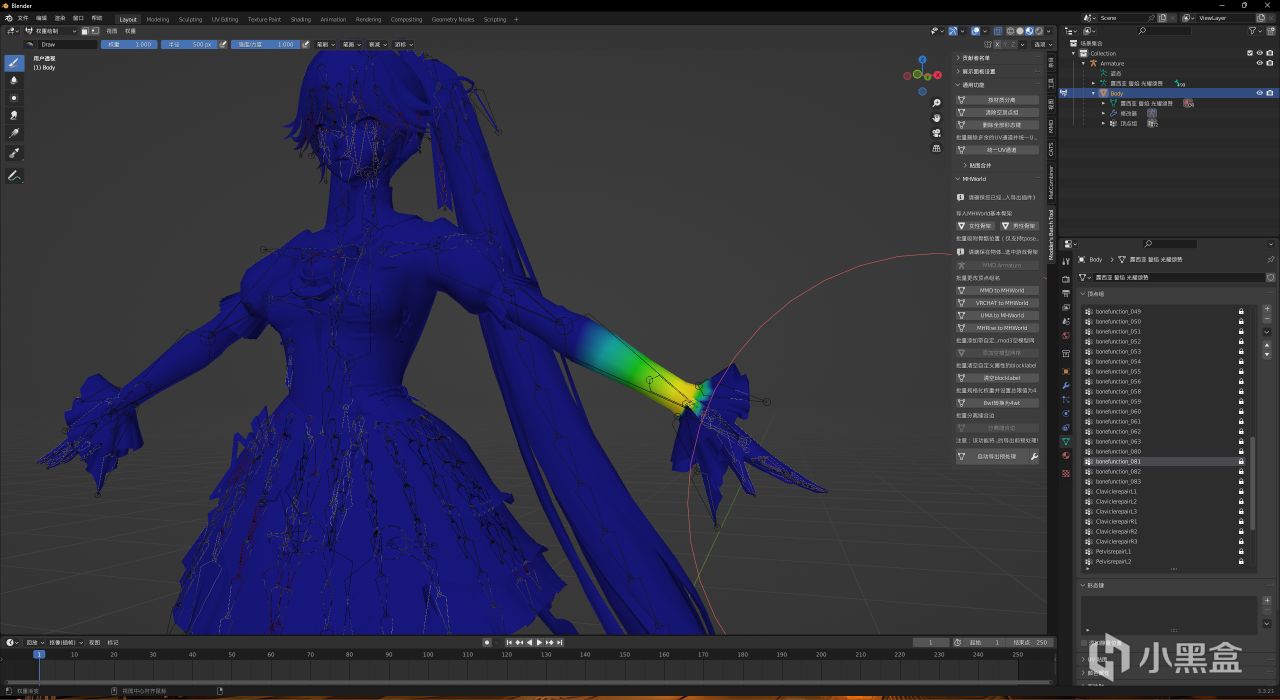This screenshot has height=700, width=1280.
Task: Toggle the Collection exclude checkbox
Action: (1250, 53)
